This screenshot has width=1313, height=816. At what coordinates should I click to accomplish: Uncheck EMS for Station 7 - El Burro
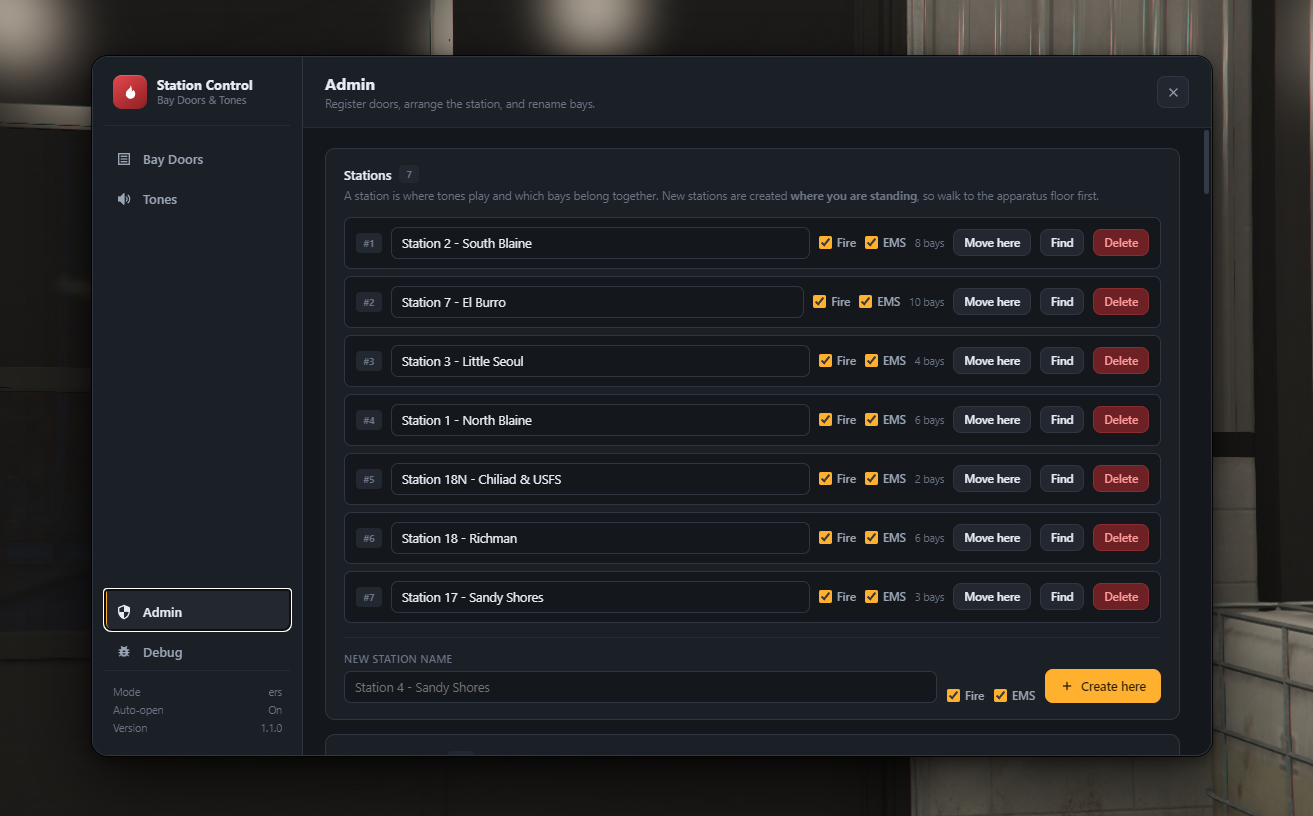click(865, 302)
